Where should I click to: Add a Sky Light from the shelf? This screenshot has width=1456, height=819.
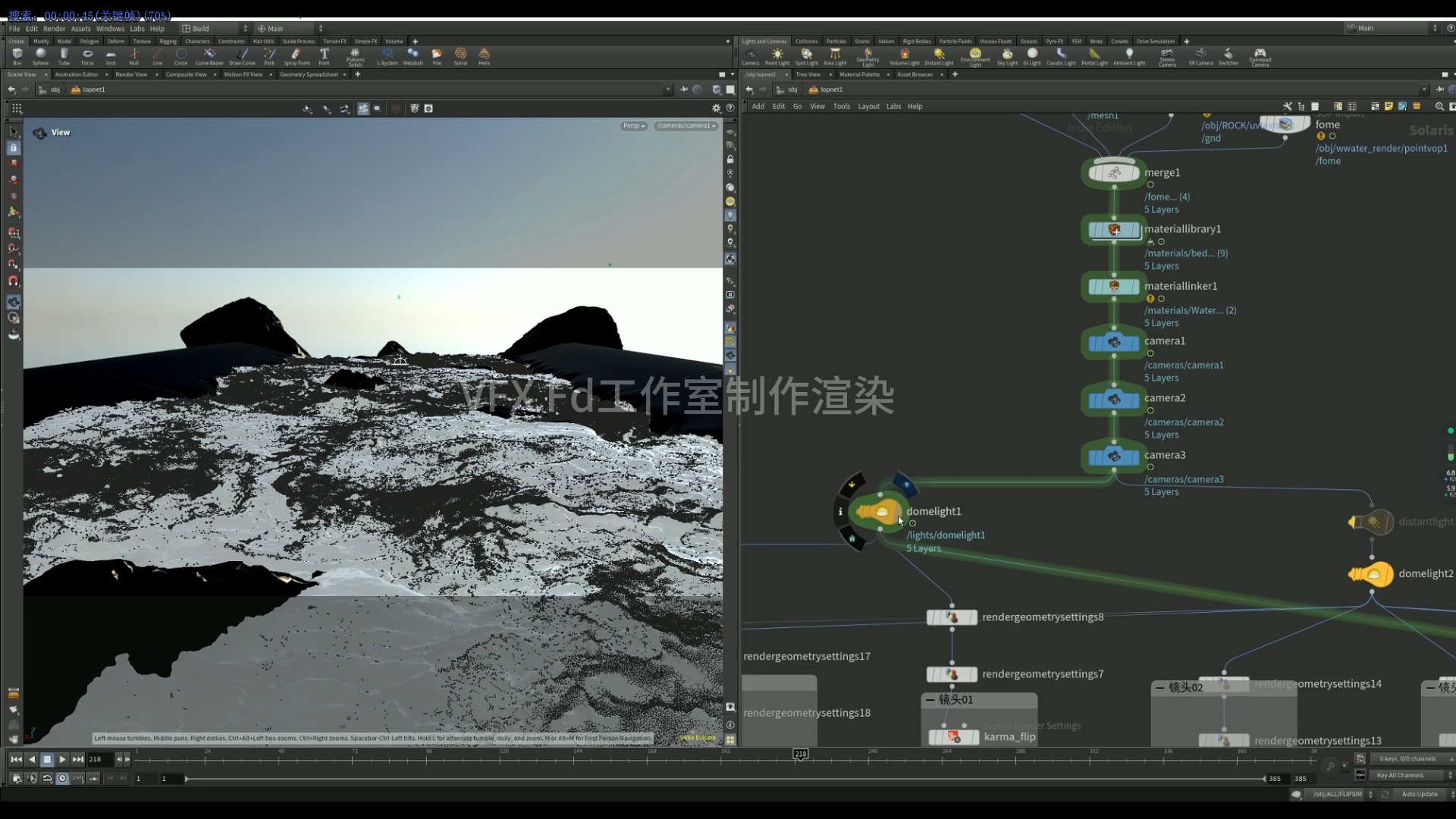pyautogui.click(x=1008, y=55)
